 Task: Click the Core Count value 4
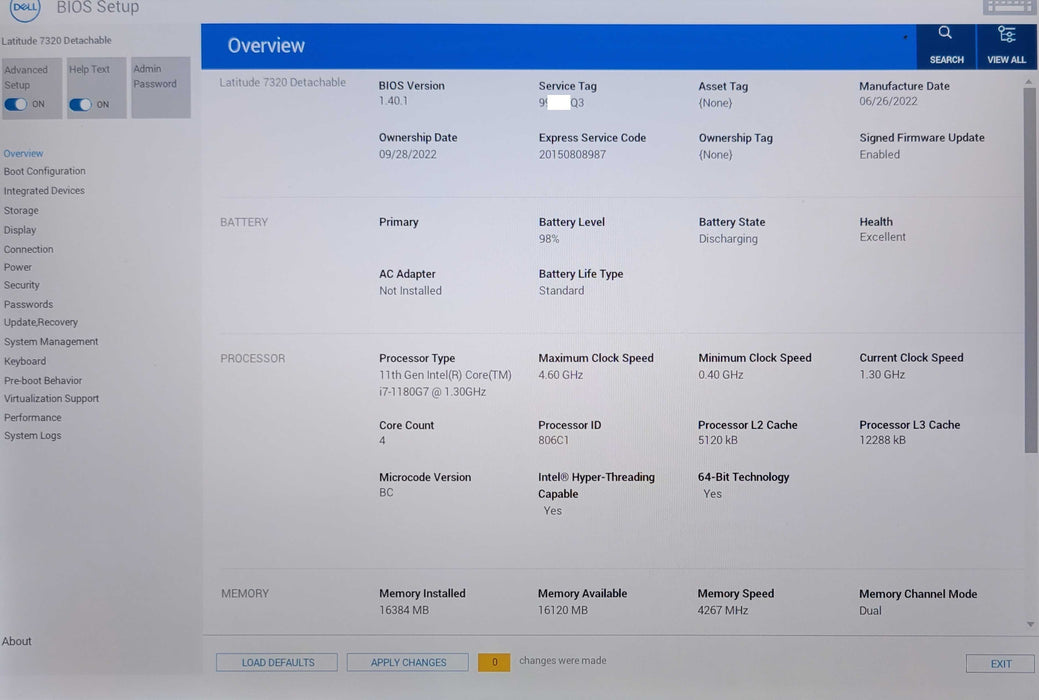[x=382, y=440]
